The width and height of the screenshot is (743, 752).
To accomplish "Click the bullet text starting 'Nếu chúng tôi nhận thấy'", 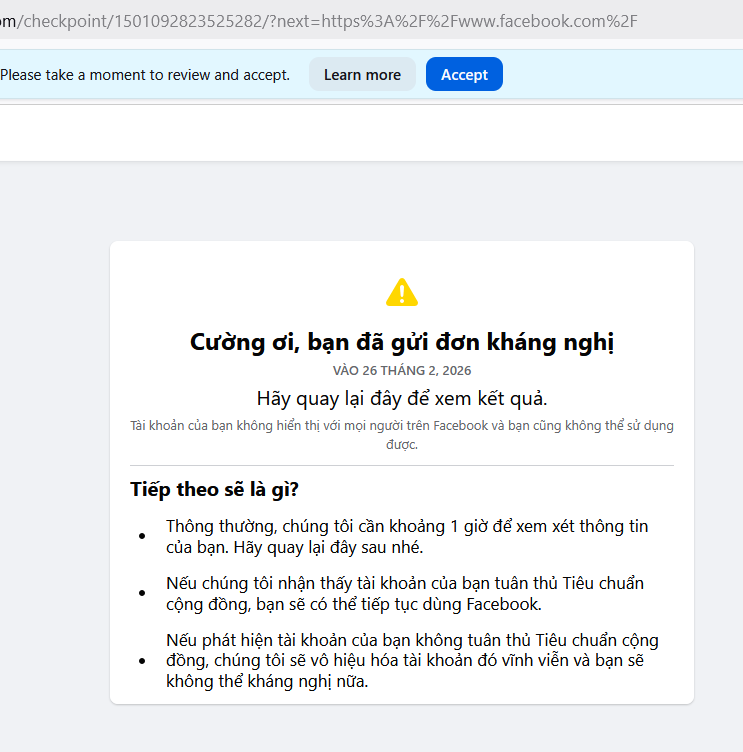I will pyautogui.click(x=405, y=594).
